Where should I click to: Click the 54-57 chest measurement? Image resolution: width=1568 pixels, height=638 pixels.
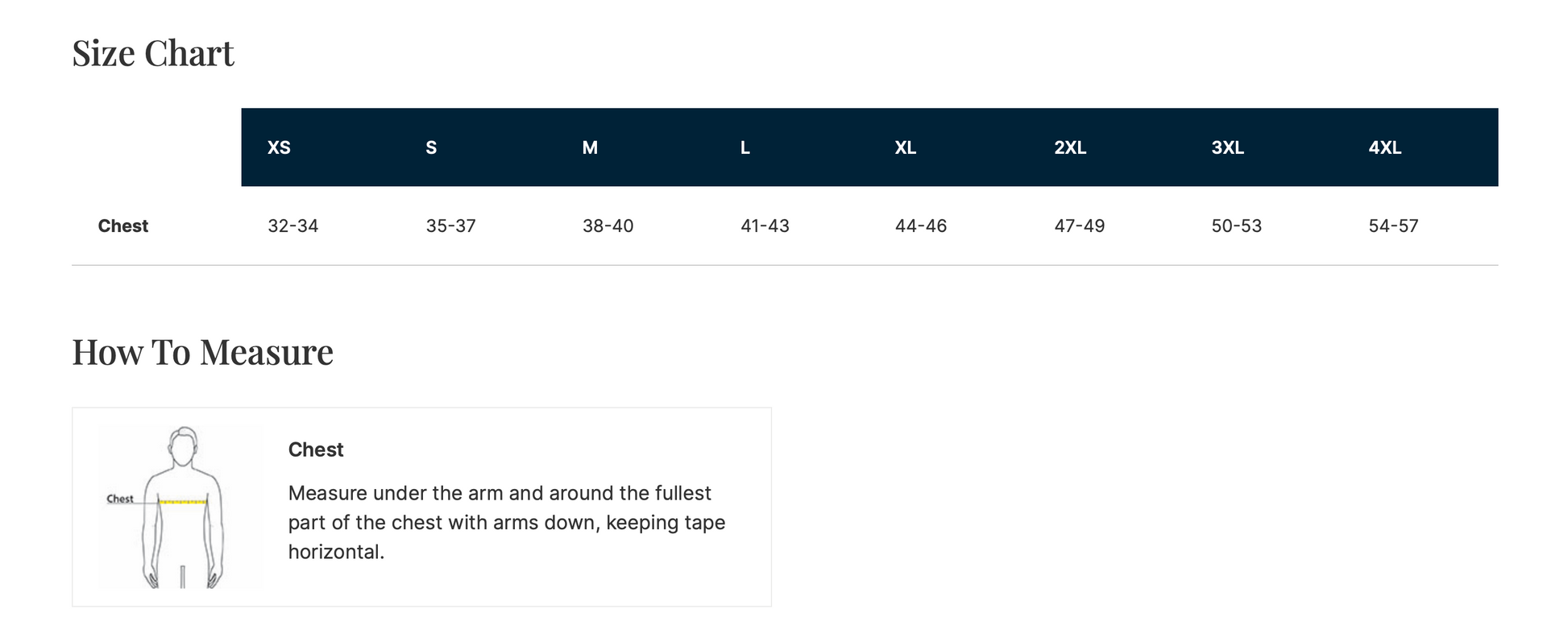click(x=1393, y=226)
